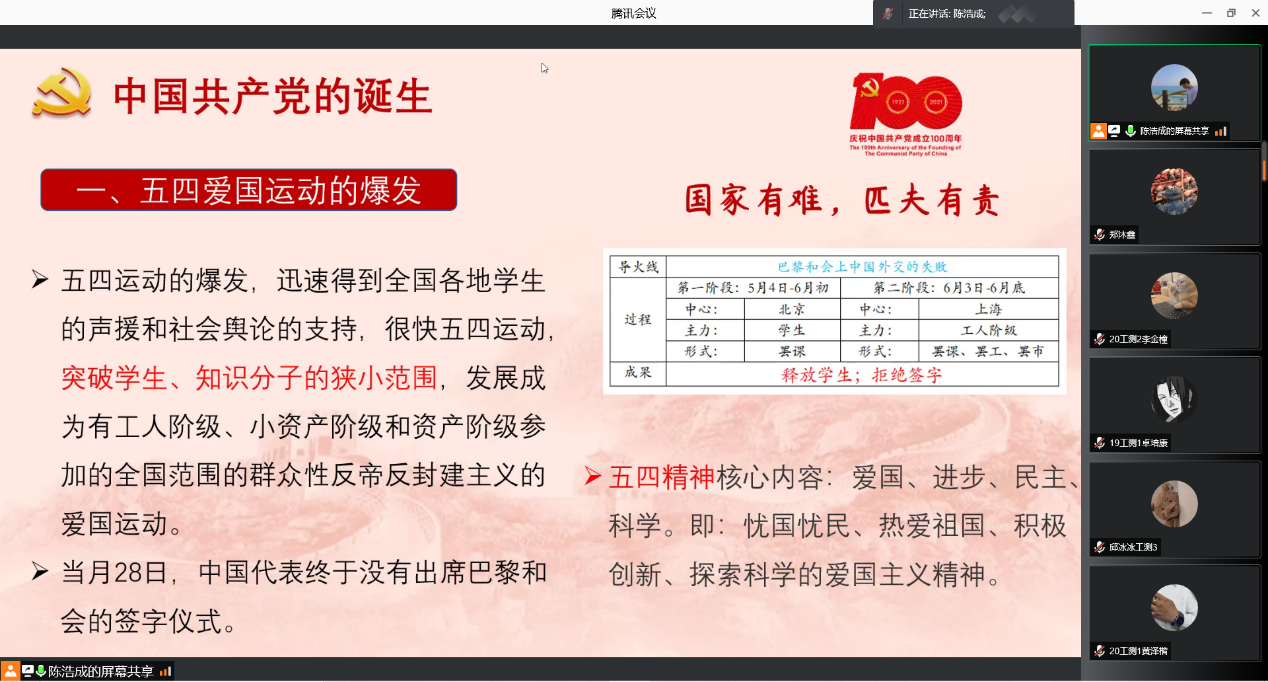This screenshot has width=1268, height=682.
Task: Click the muted mic icon beside 20工测1黄泽楷
Action: tap(1099, 651)
